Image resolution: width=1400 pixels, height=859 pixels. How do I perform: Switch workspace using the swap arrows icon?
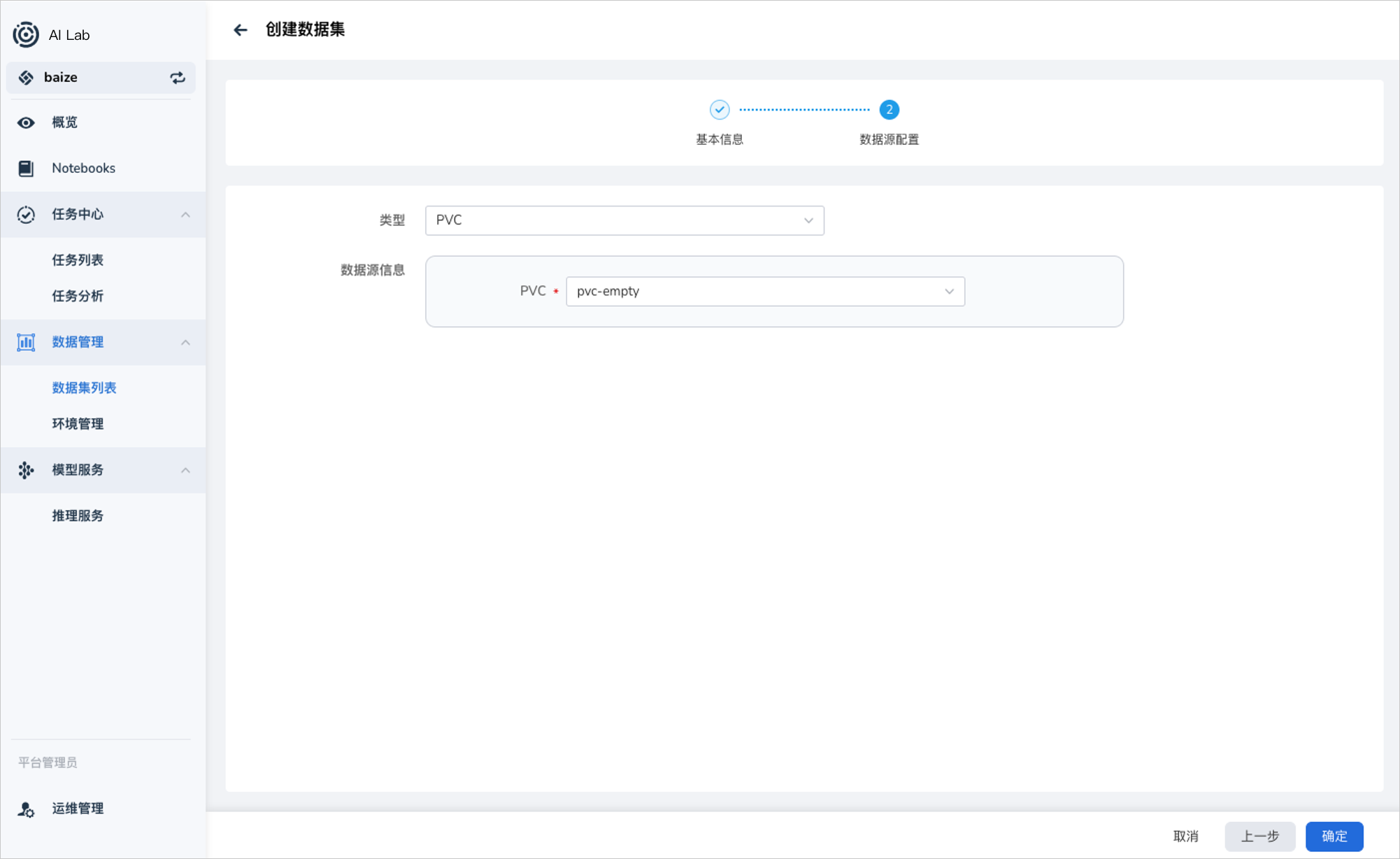pos(178,78)
